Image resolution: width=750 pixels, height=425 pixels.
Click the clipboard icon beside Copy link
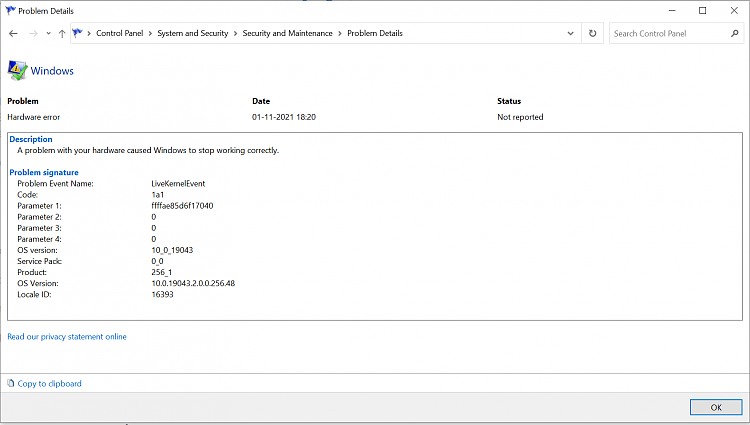[11, 383]
